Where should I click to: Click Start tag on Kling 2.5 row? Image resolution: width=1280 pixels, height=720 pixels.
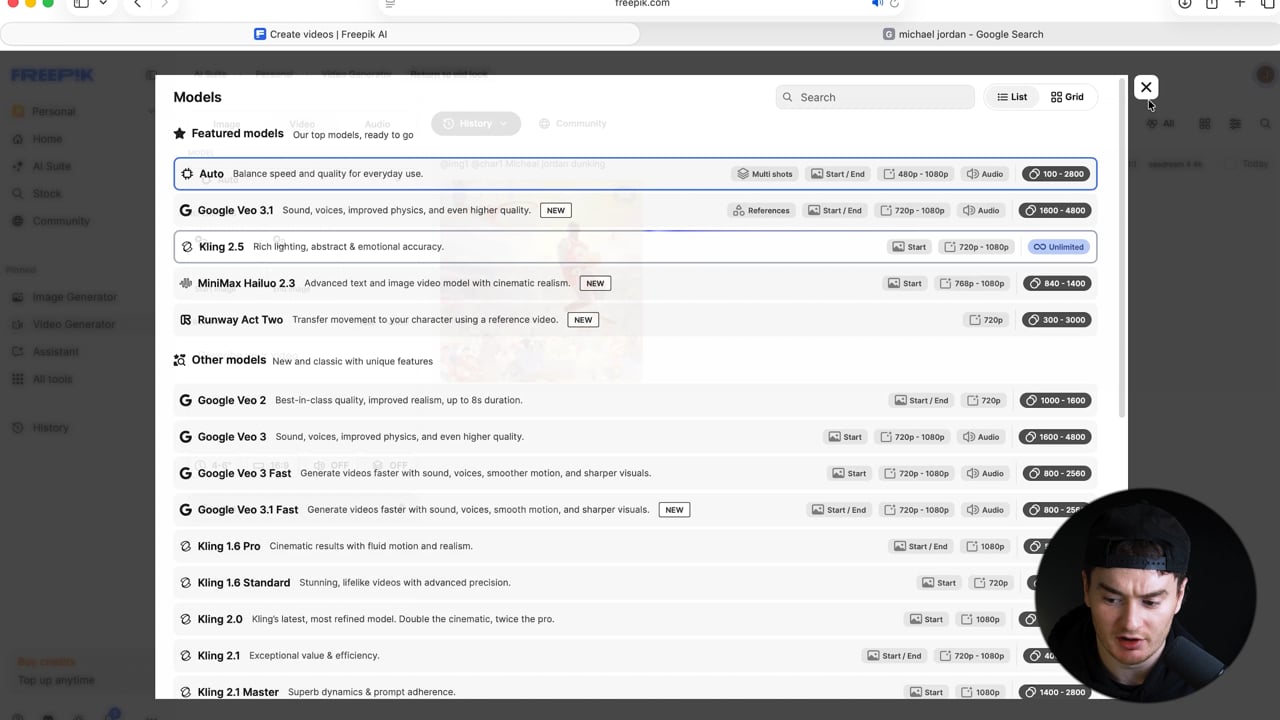(x=909, y=247)
